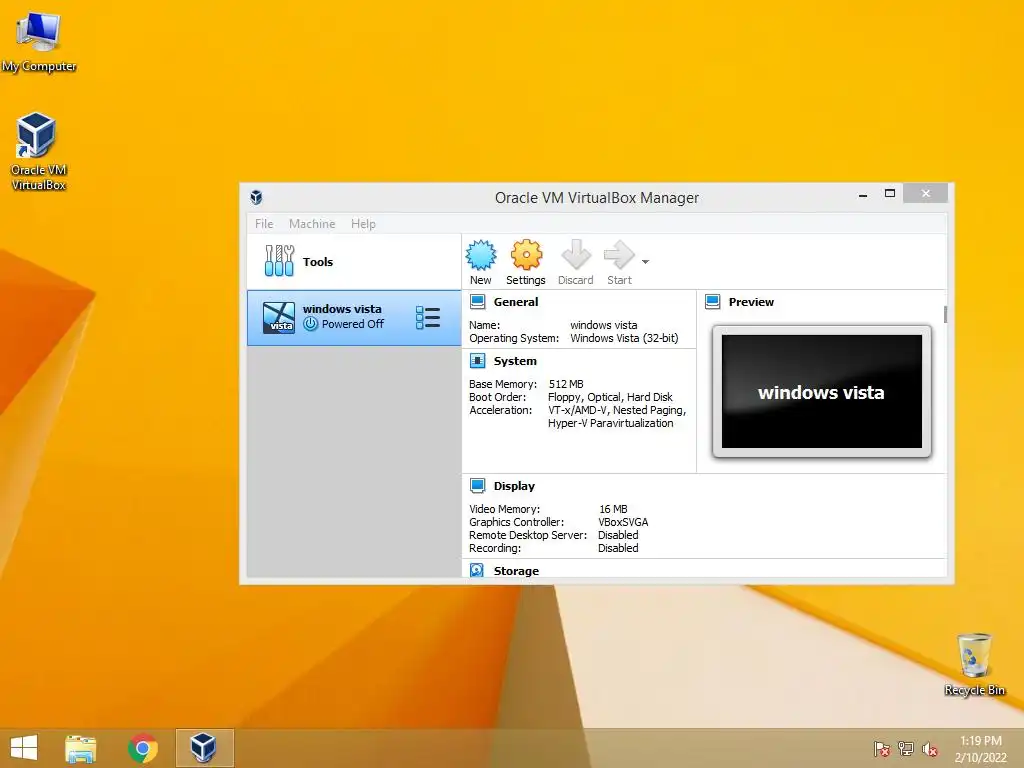
Task: Click the Preview section header
Action: click(751, 302)
